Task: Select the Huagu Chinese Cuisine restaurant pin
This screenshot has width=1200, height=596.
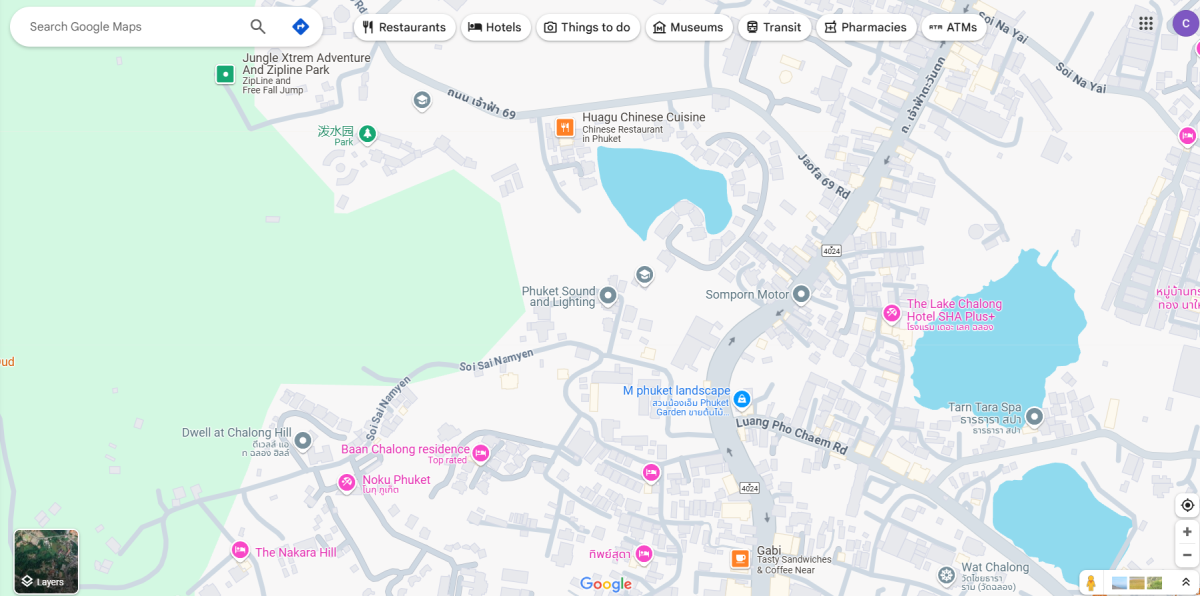Action: [565, 127]
